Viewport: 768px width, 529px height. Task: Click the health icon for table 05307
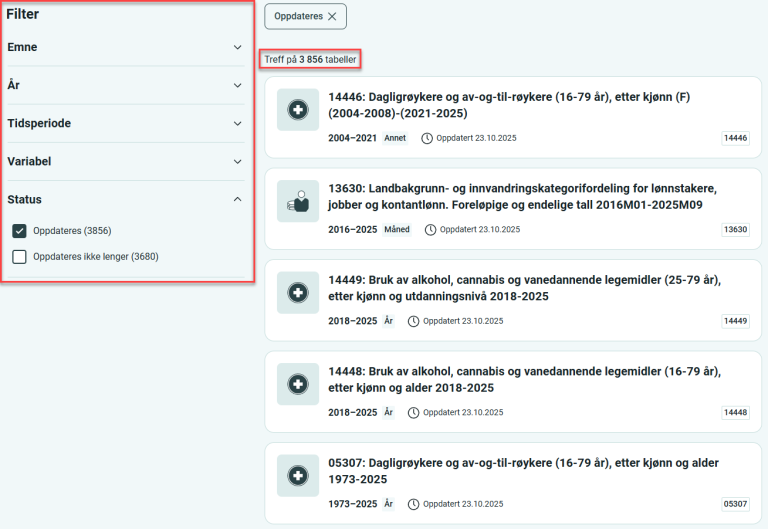click(298, 476)
